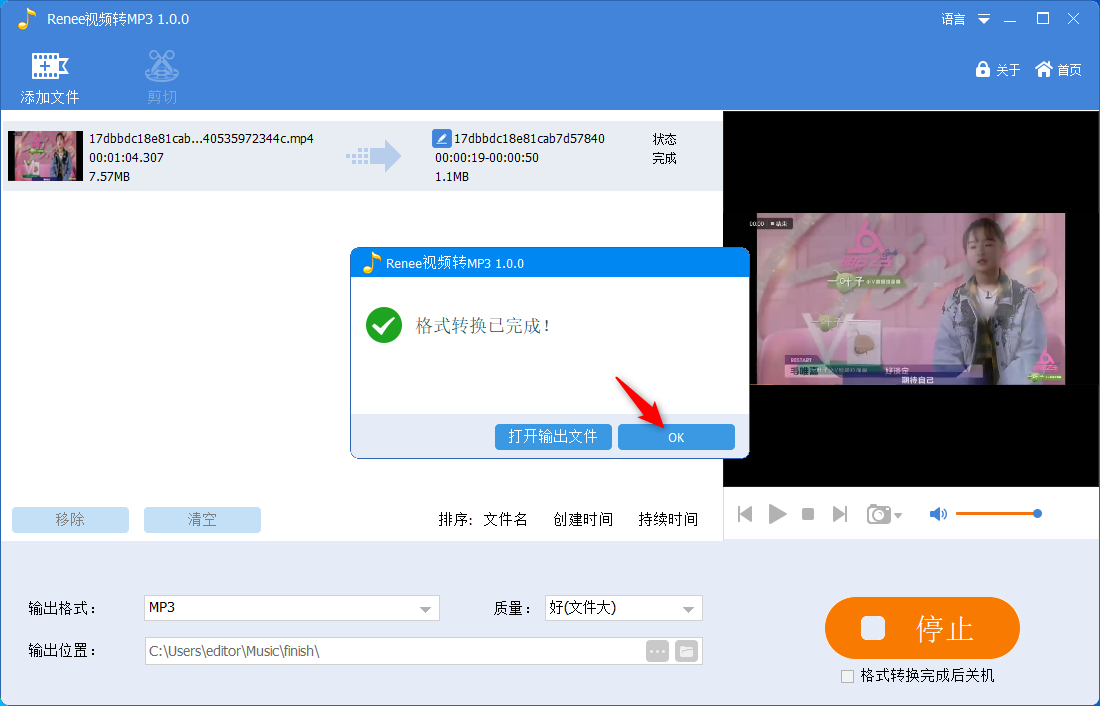Open the About lock icon

click(x=982, y=69)
